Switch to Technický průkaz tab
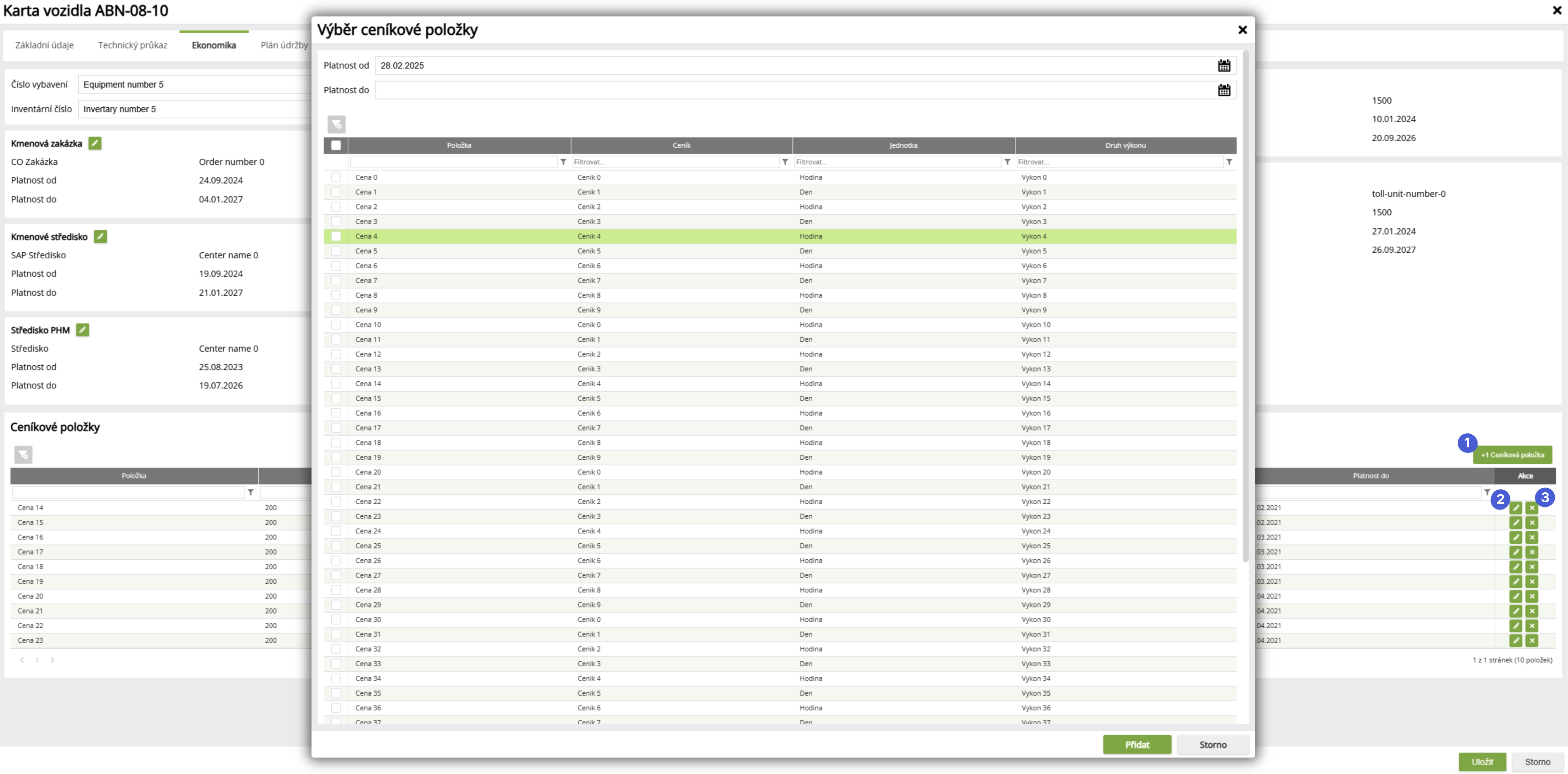The width and height of the screenshot is (1568, 774). coord(133,45)
